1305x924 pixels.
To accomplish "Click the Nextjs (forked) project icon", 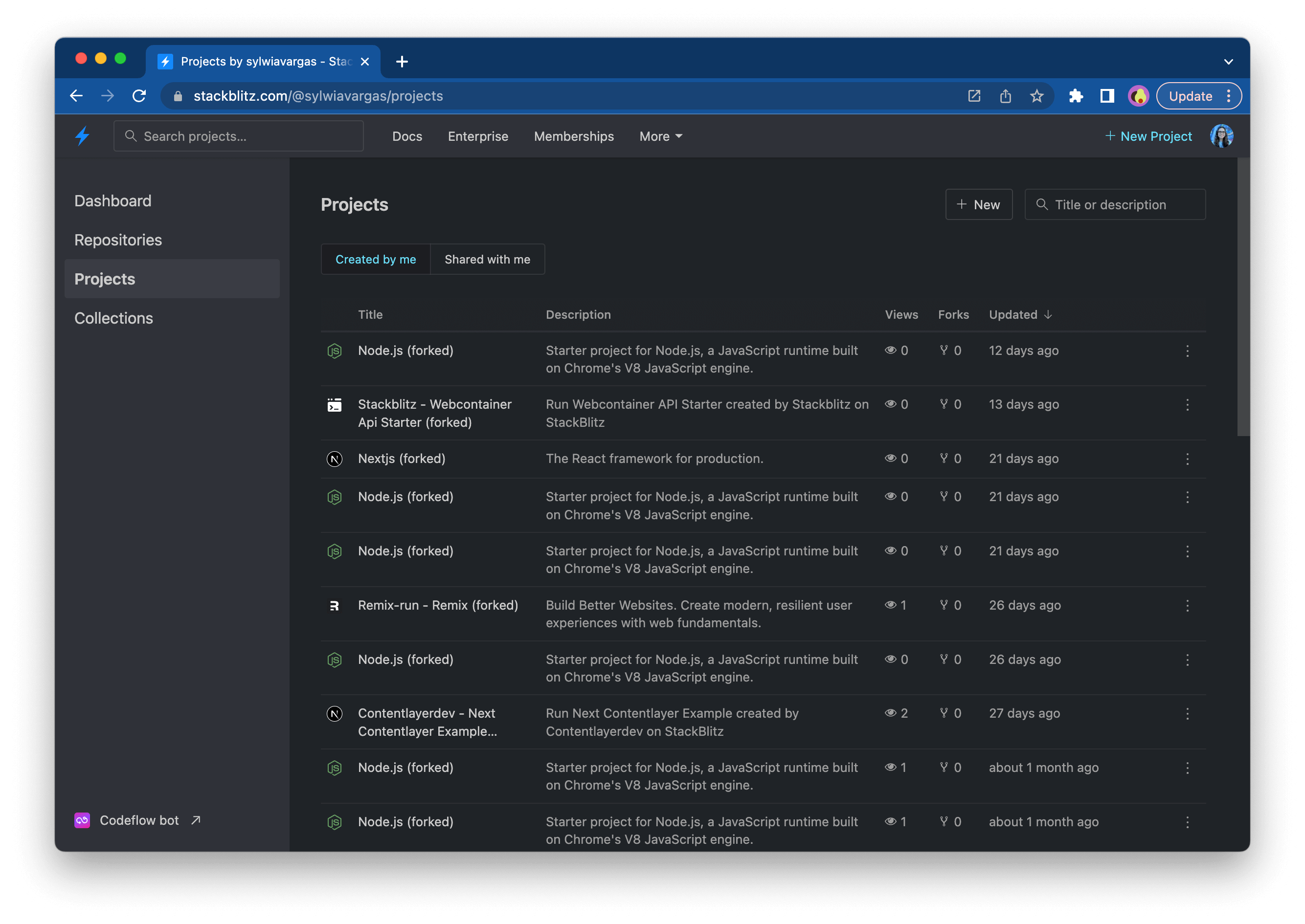I will pyautogui.click(x=335, y=459).
